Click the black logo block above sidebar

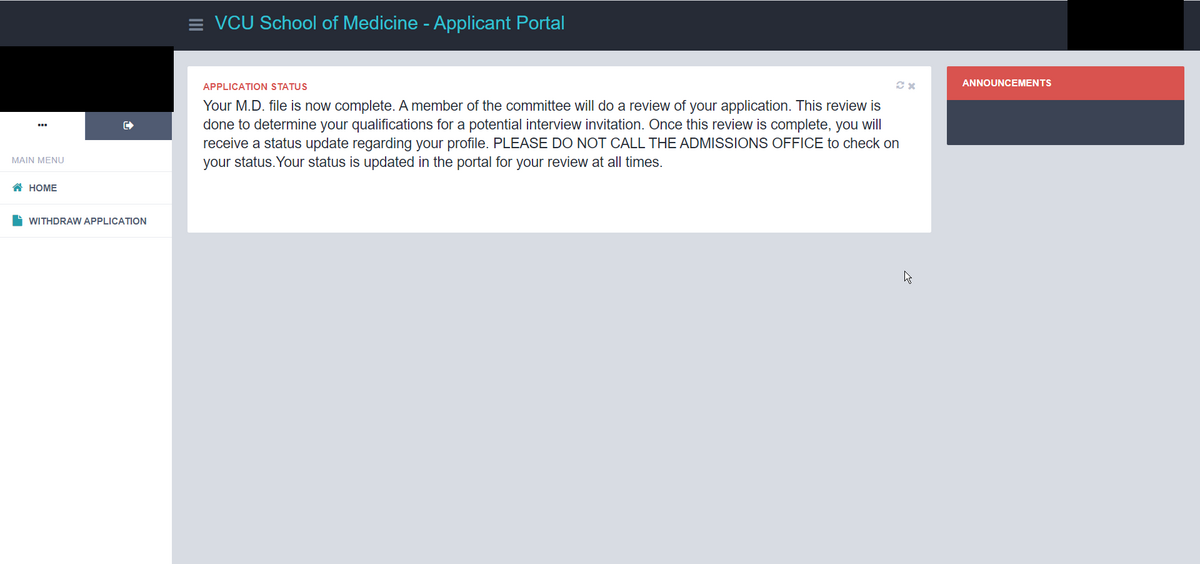pyautogui.click(x=86, y=79)
